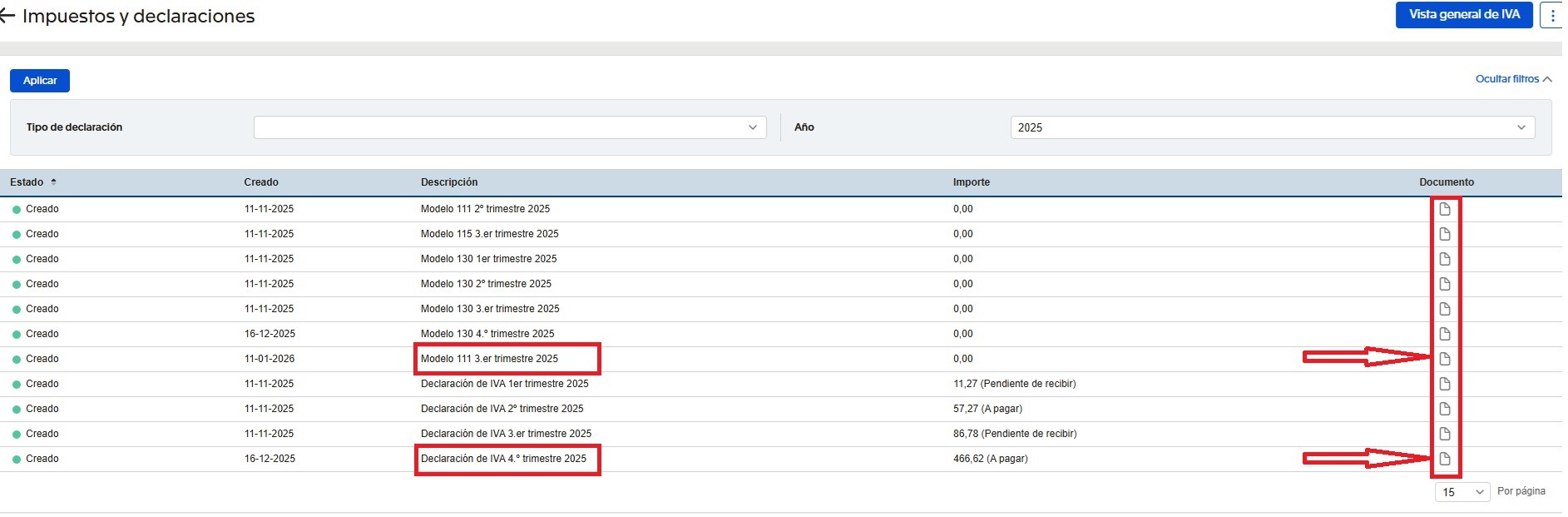The height and width of the screenshot is (517, 1568).
Task: Click the Creado column header
Action: 261,182
